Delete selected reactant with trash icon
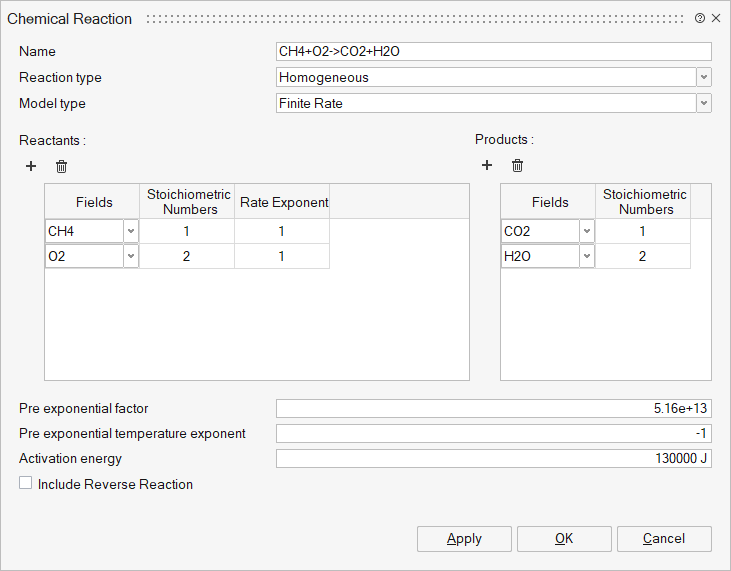Screen dimensions: 731x571 point(61,166)
